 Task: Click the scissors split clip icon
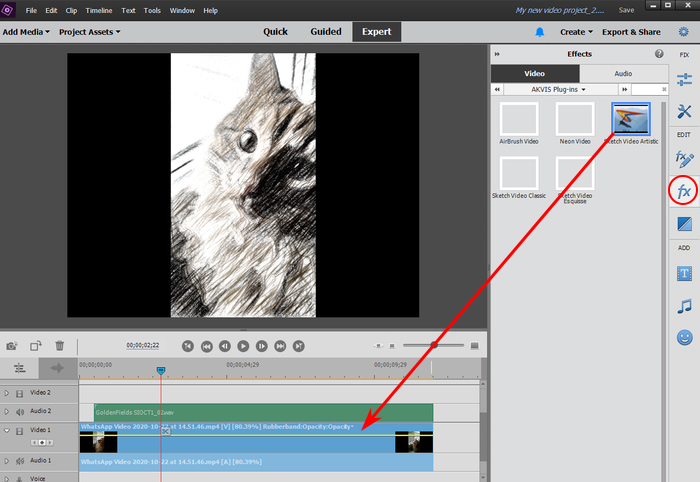tap(166, 431)
